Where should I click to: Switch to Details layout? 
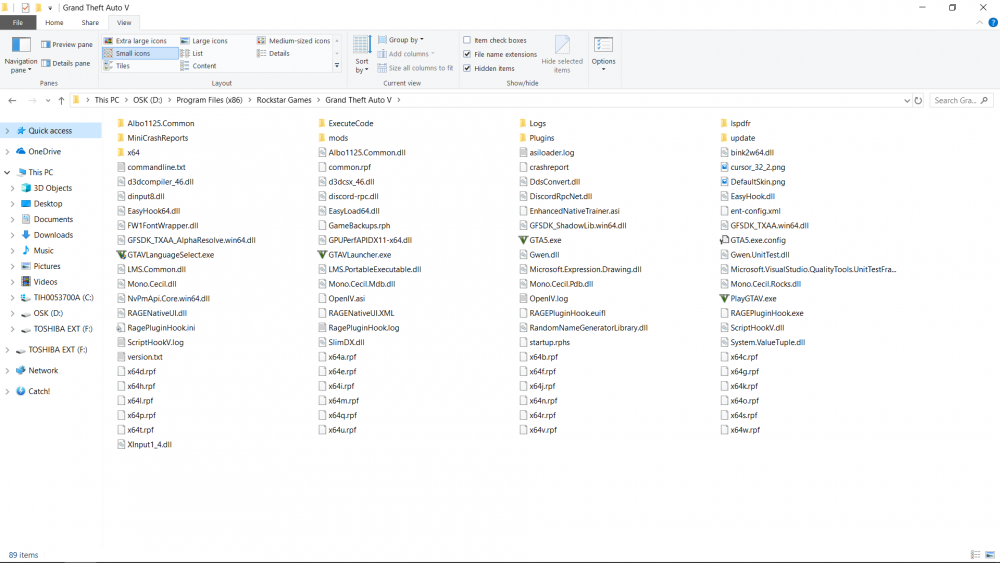pyautogui.click(x=273, y=54)
